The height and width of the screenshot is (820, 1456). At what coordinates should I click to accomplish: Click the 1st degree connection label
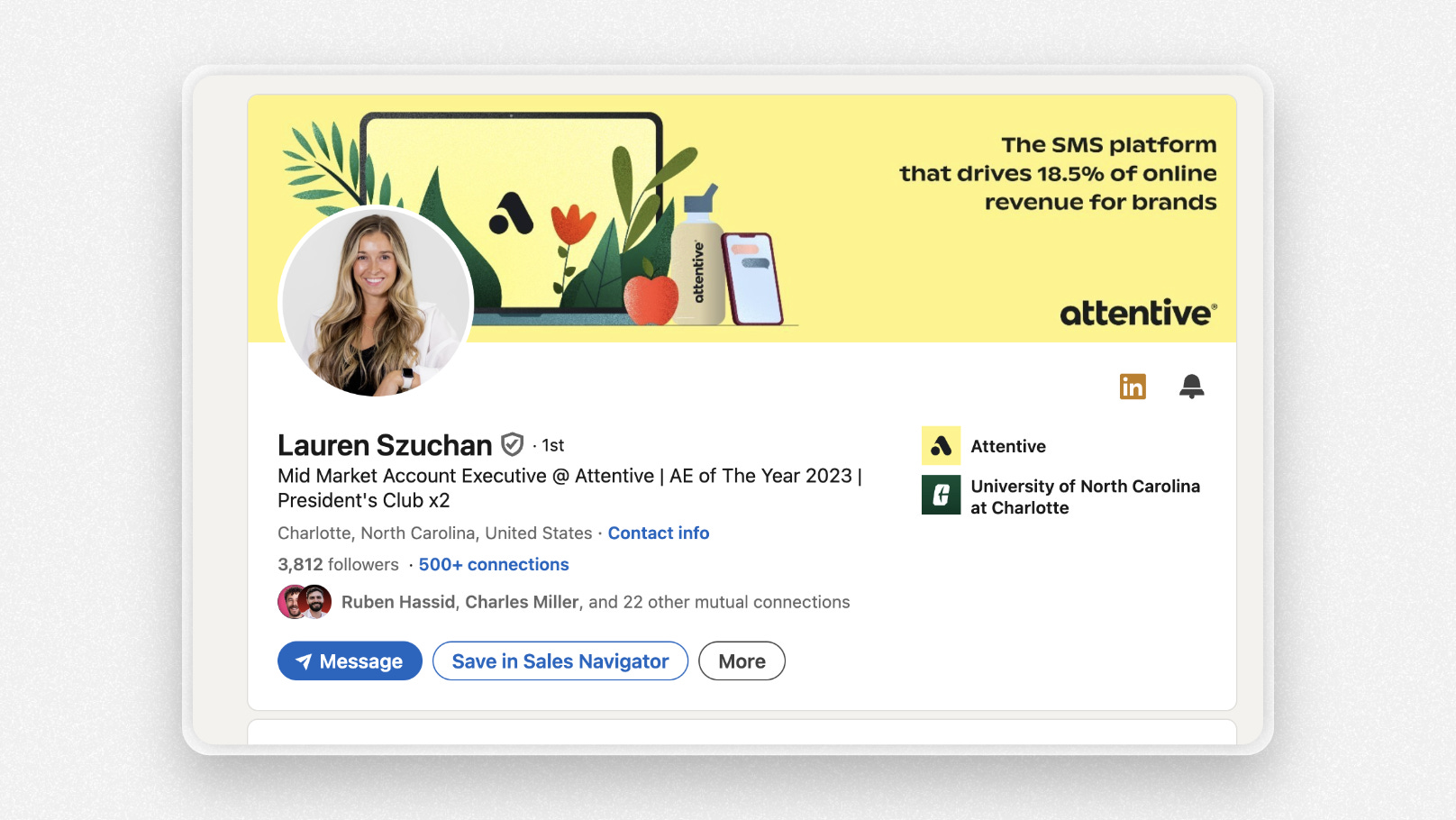click(553, 445)
